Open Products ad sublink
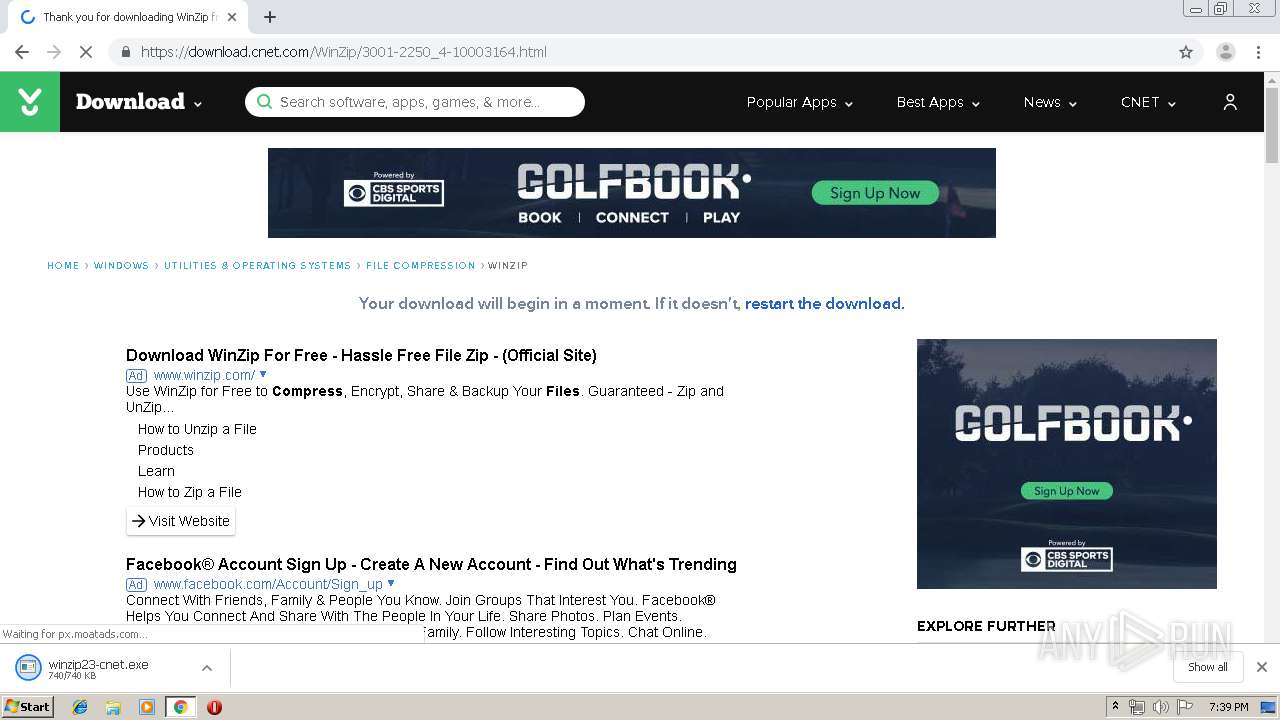The image size is (1280, 720). click(166, 450)
